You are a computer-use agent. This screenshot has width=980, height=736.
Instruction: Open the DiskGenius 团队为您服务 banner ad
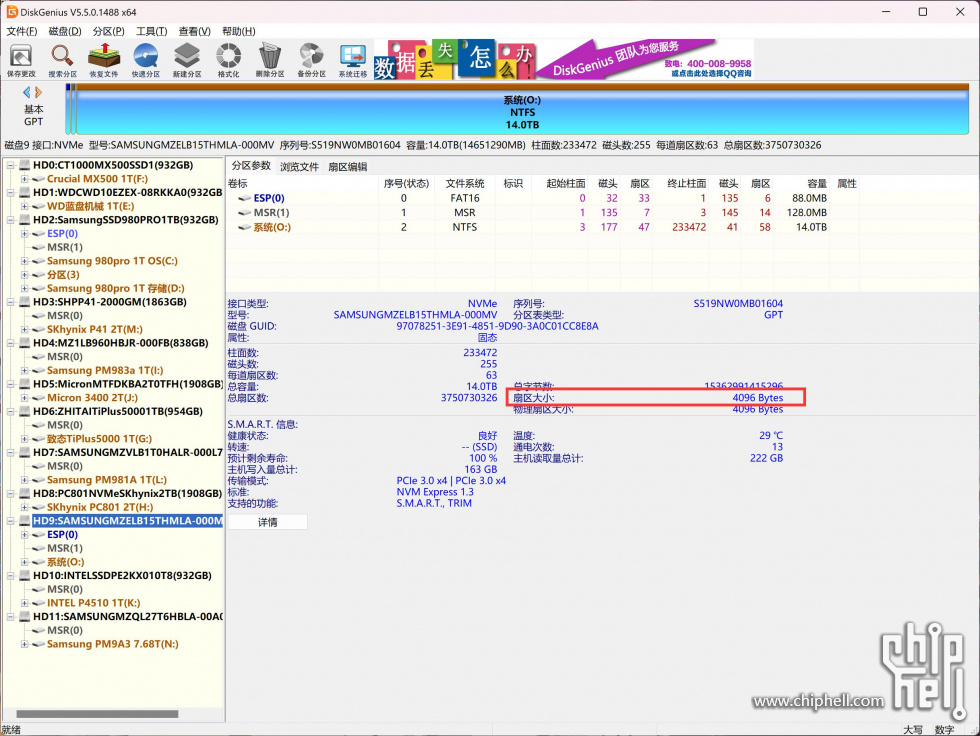click(644, 60)
